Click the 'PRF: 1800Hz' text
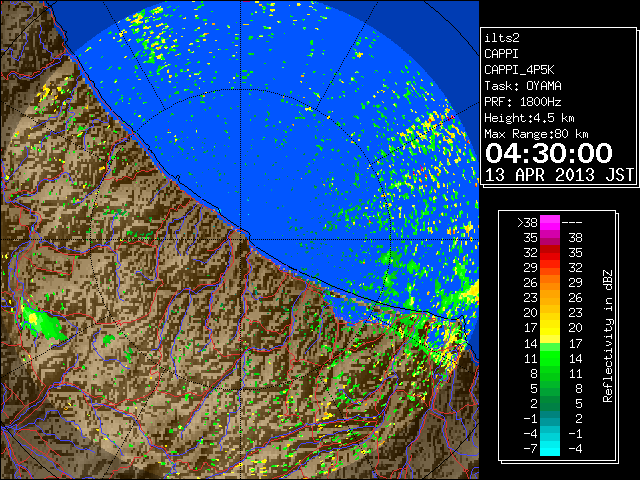This screenshot has height=480, width=640. pos(523,102)
